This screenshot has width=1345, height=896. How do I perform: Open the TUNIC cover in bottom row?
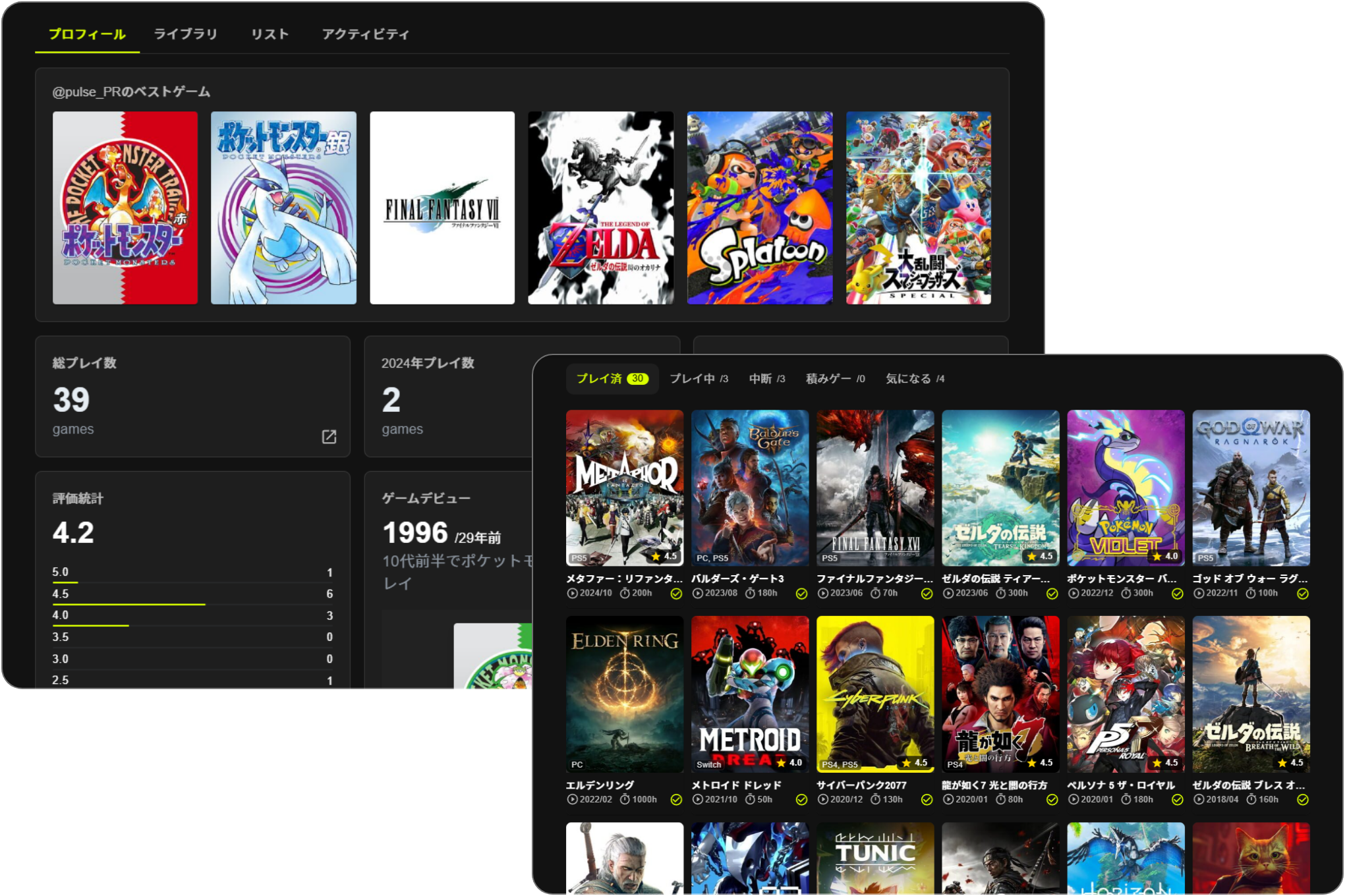(x=875, y=858)
